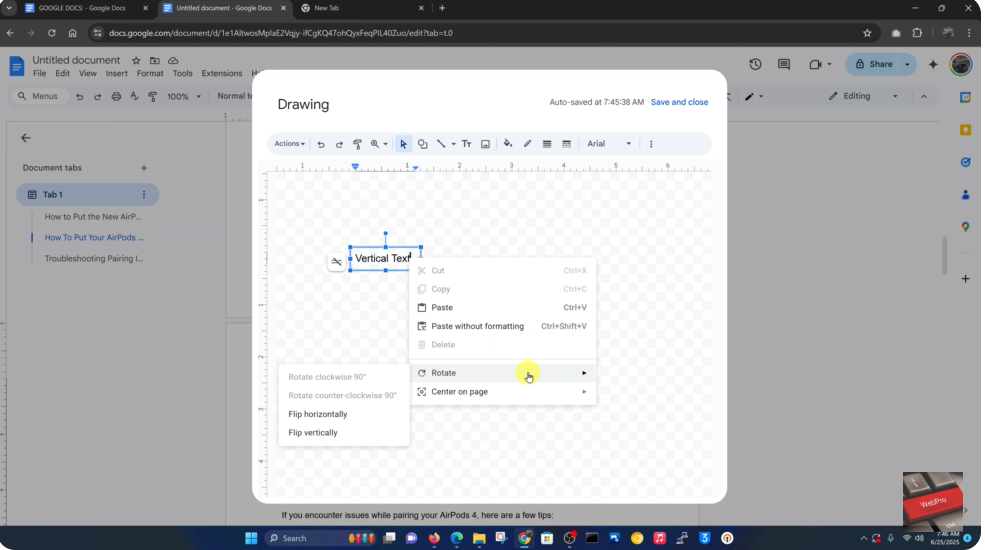
Task: Select Flip horizontally
Action: [x=344, y=414]
